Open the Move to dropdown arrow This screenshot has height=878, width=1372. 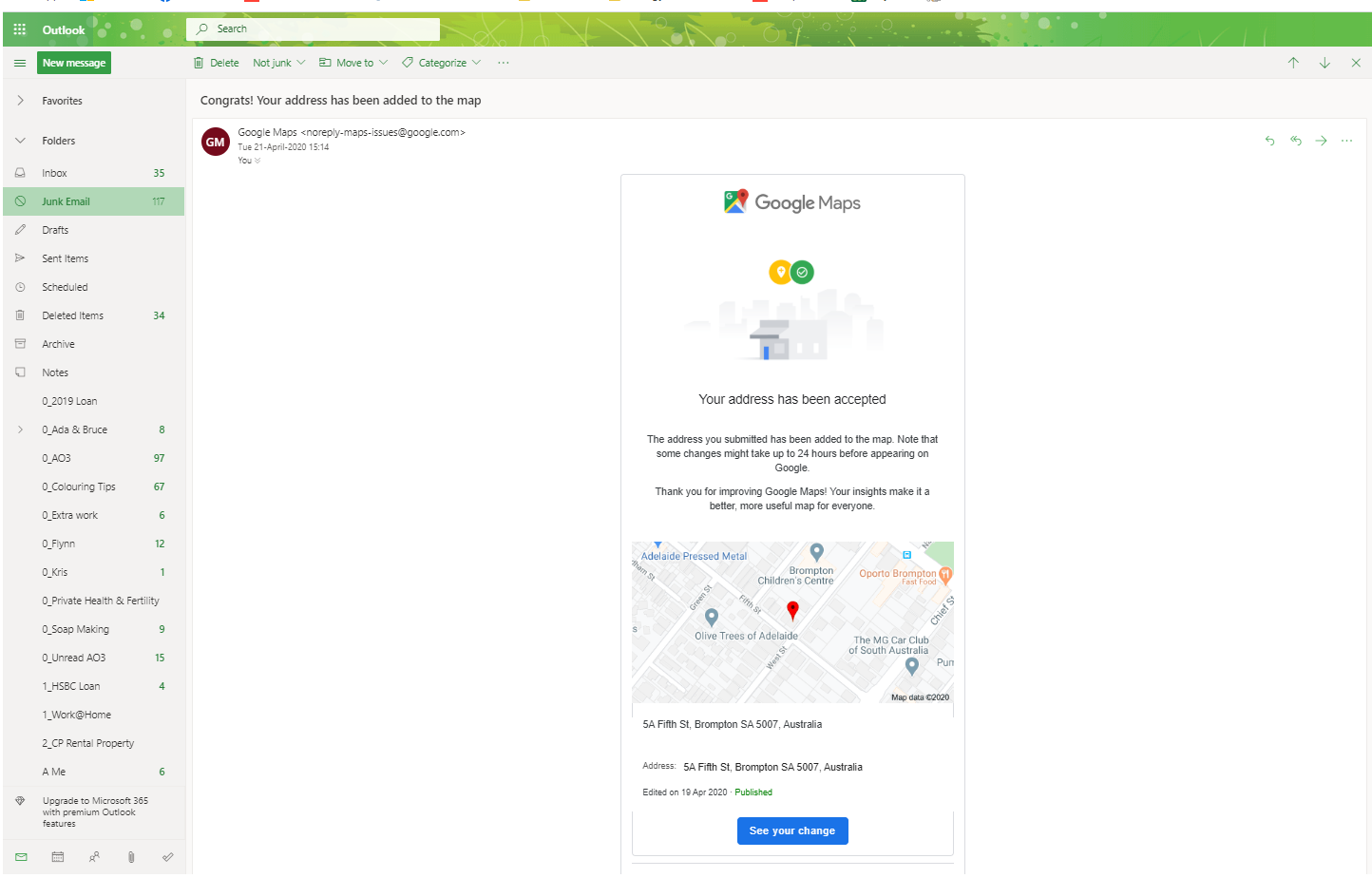(x=384, y=63)
